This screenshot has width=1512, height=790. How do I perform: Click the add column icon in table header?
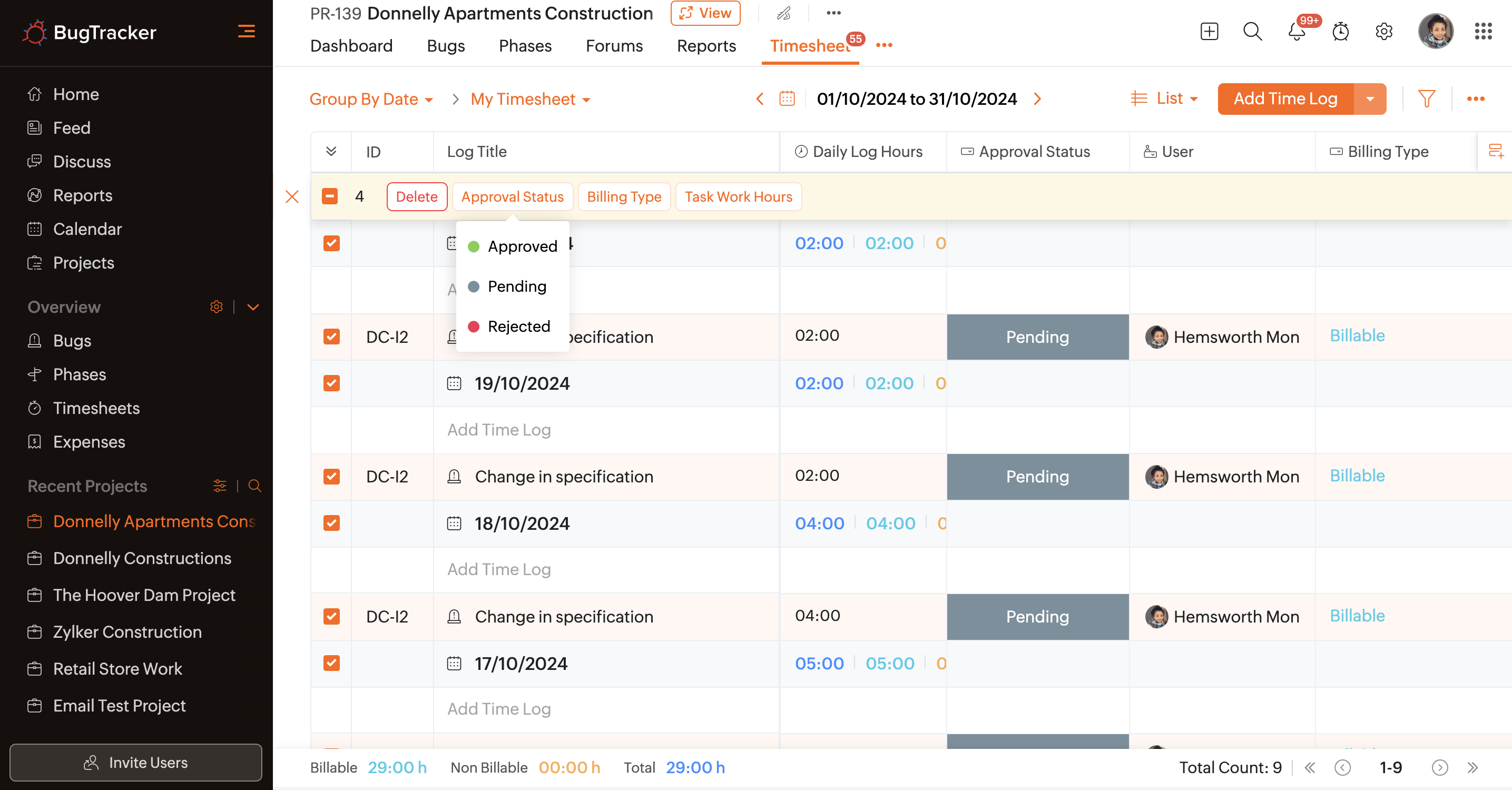point(1496,152)
